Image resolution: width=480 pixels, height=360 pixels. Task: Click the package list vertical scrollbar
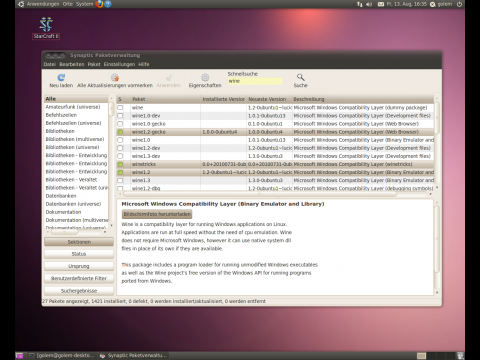(x=437, y=118)
